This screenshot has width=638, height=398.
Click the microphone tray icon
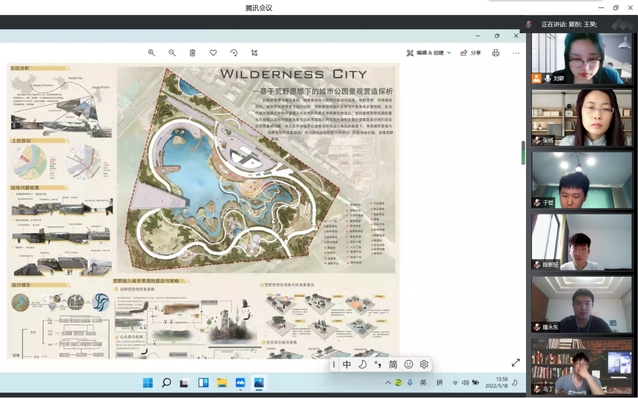click(410, 383)
